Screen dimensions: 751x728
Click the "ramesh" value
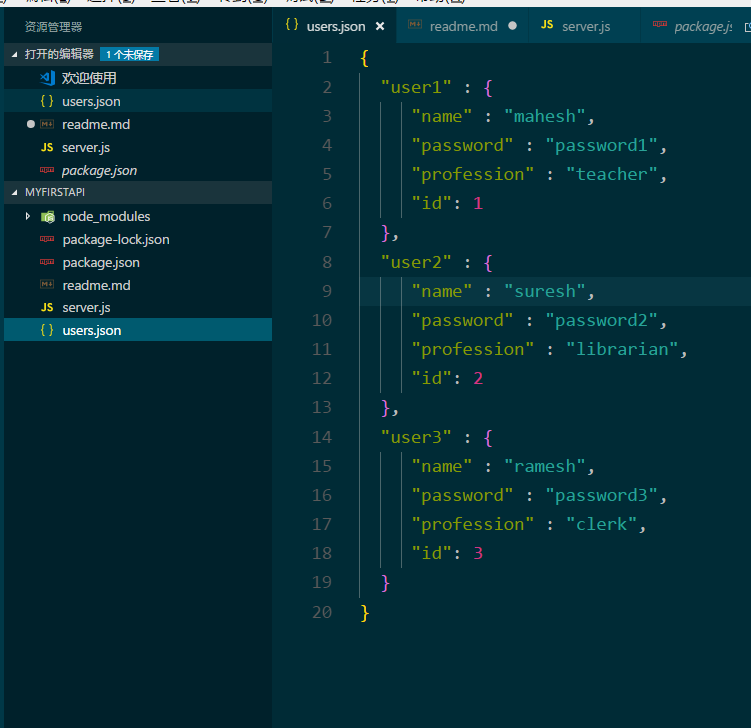pyautogui.click(x=544, y=466)
